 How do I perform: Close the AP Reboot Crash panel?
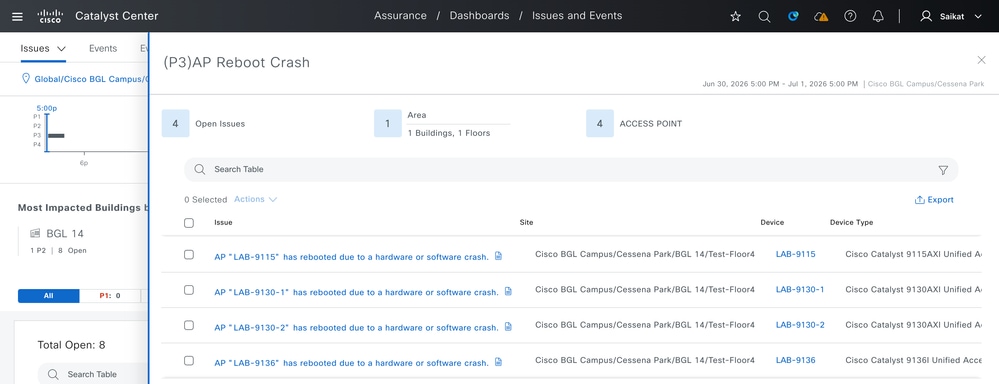[x=981, y=60]
